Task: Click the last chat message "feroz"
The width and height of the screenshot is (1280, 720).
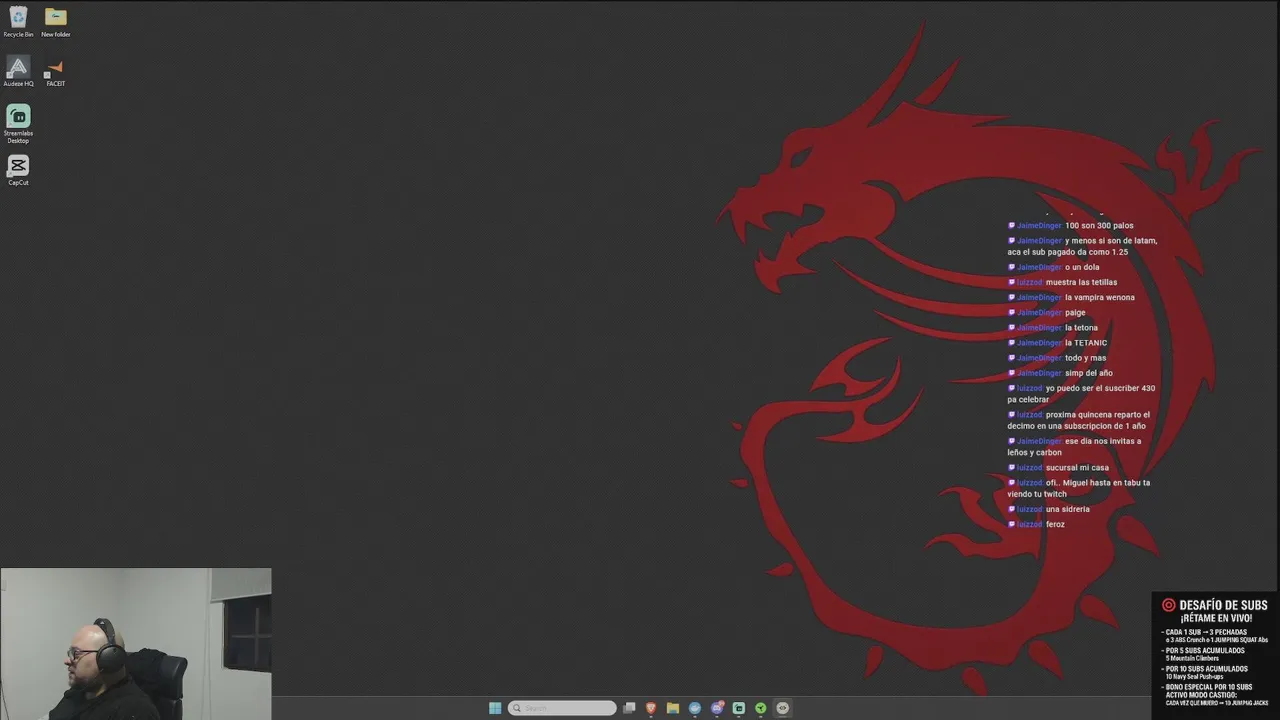Action: click(1055, 524)
